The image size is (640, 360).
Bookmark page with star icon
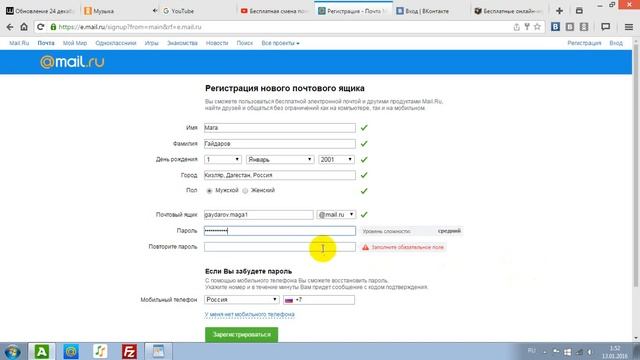pyautogui.click(x=537, y=27)
